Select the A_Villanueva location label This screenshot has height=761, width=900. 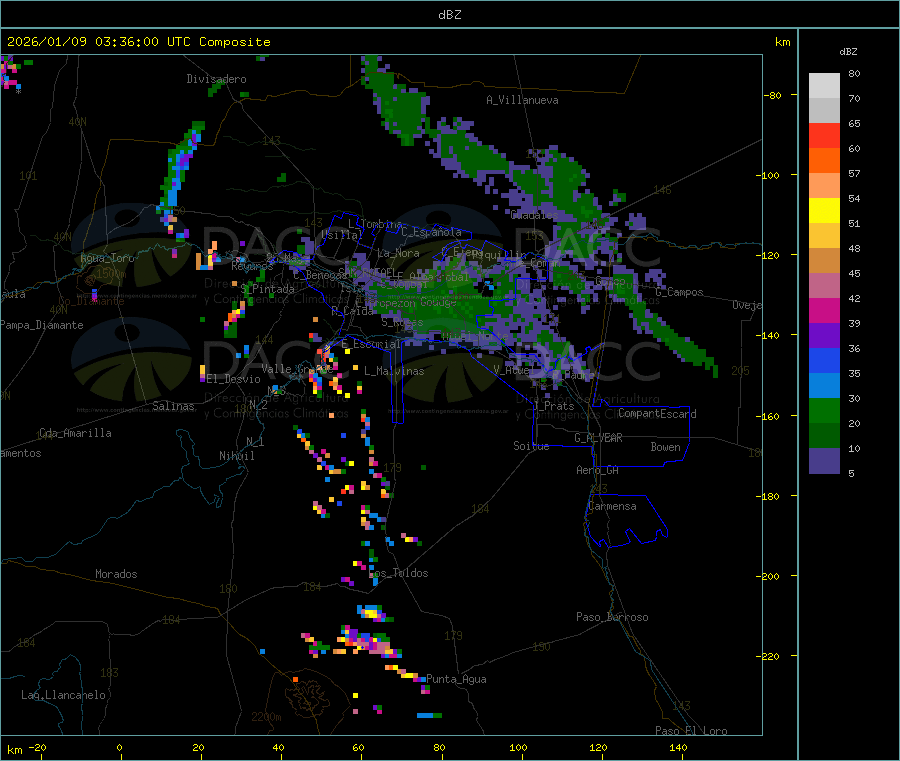coord(522,100)
